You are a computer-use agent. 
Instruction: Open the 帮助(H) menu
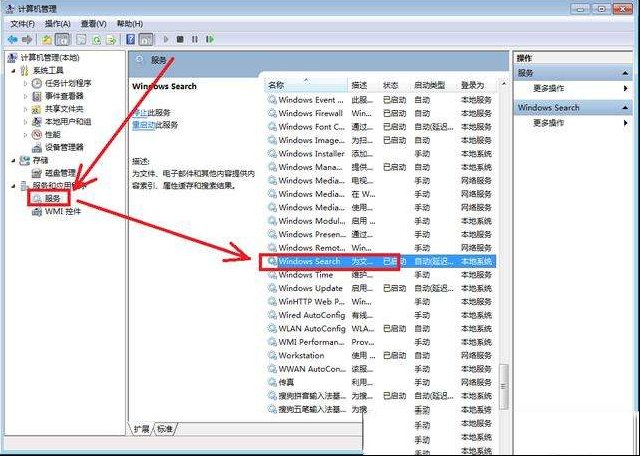pyautogui.click(x=130, y=24)
